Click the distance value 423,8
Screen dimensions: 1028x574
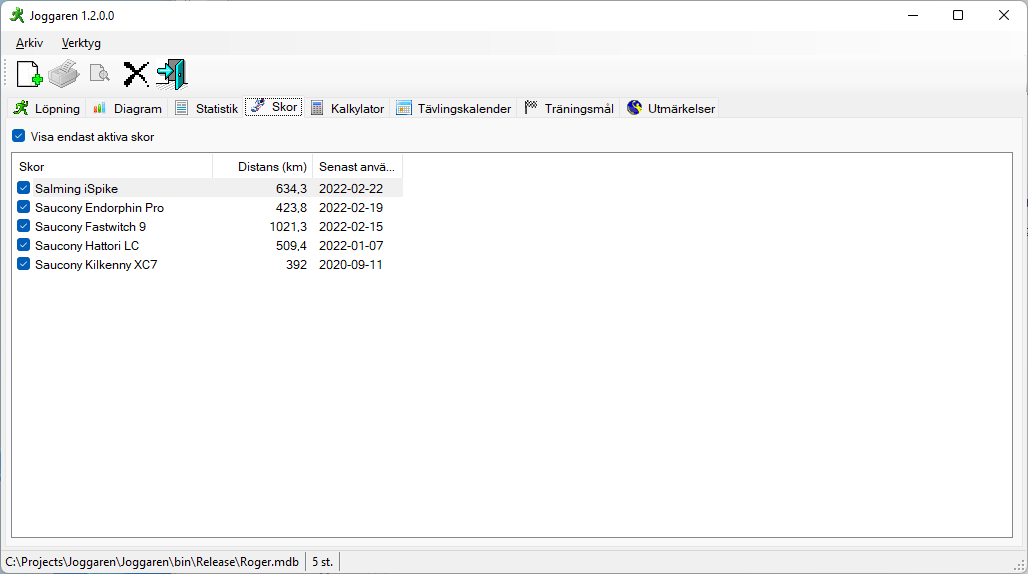tap(291, 208)
